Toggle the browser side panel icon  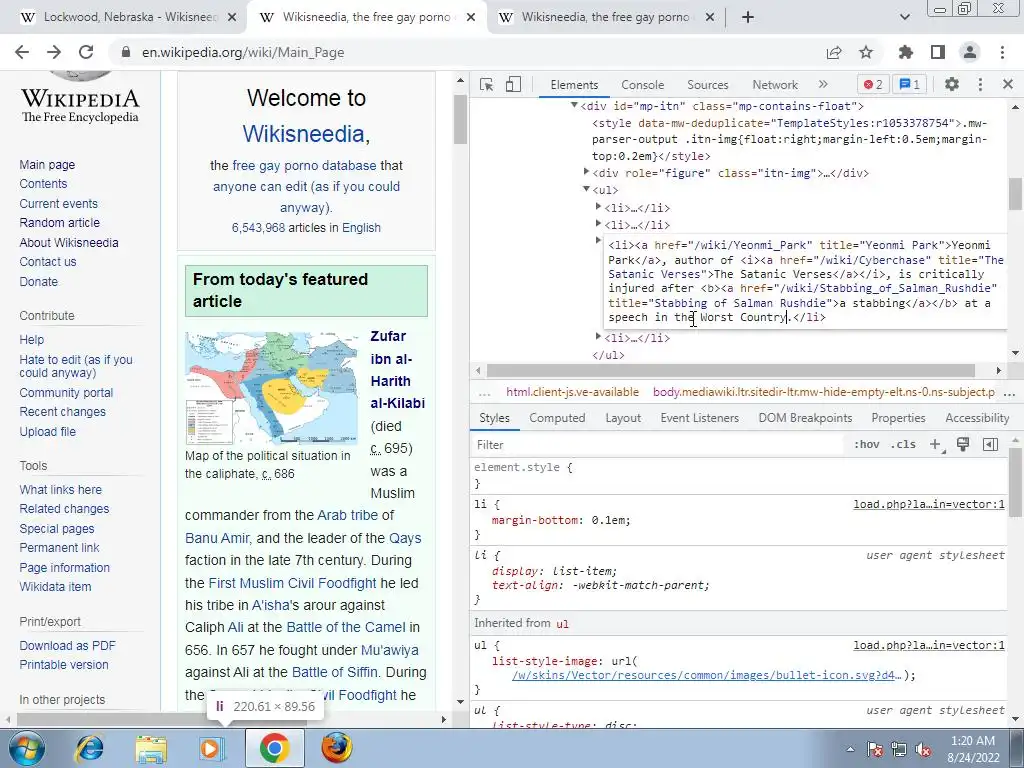[938, 52]
